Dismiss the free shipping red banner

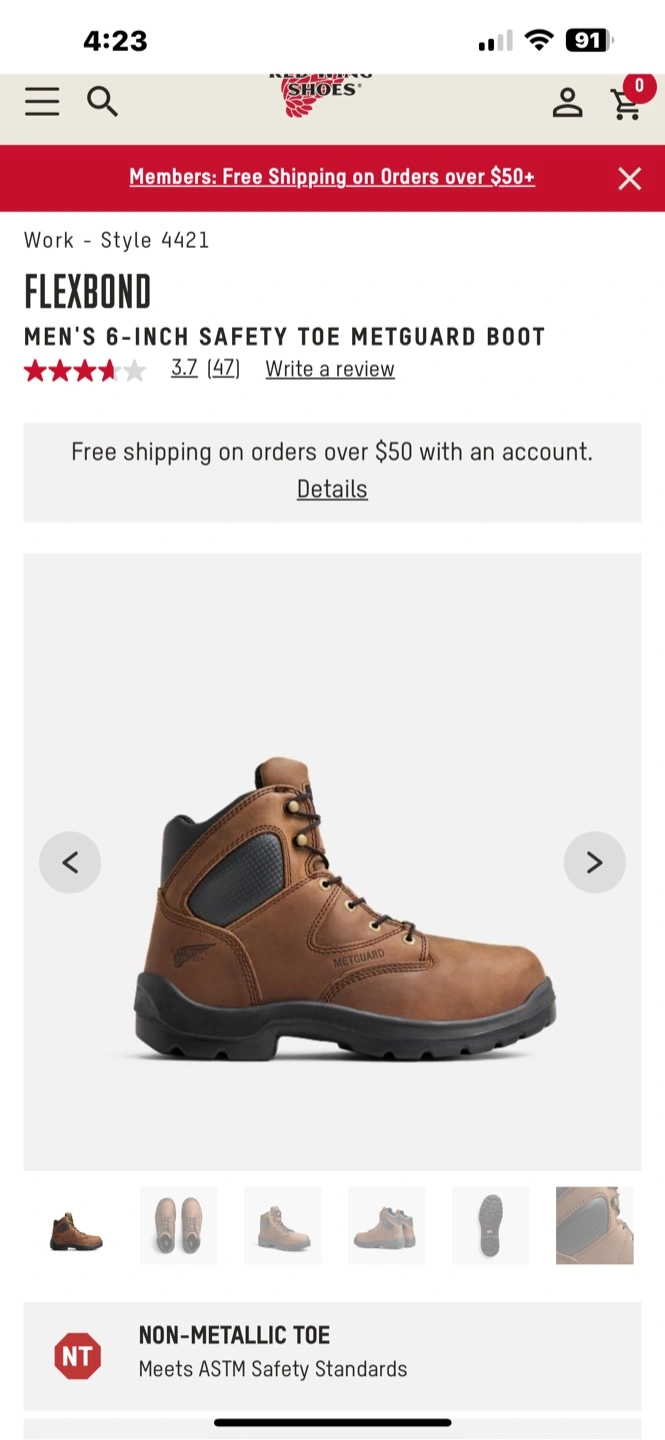[x=630, y=178]
